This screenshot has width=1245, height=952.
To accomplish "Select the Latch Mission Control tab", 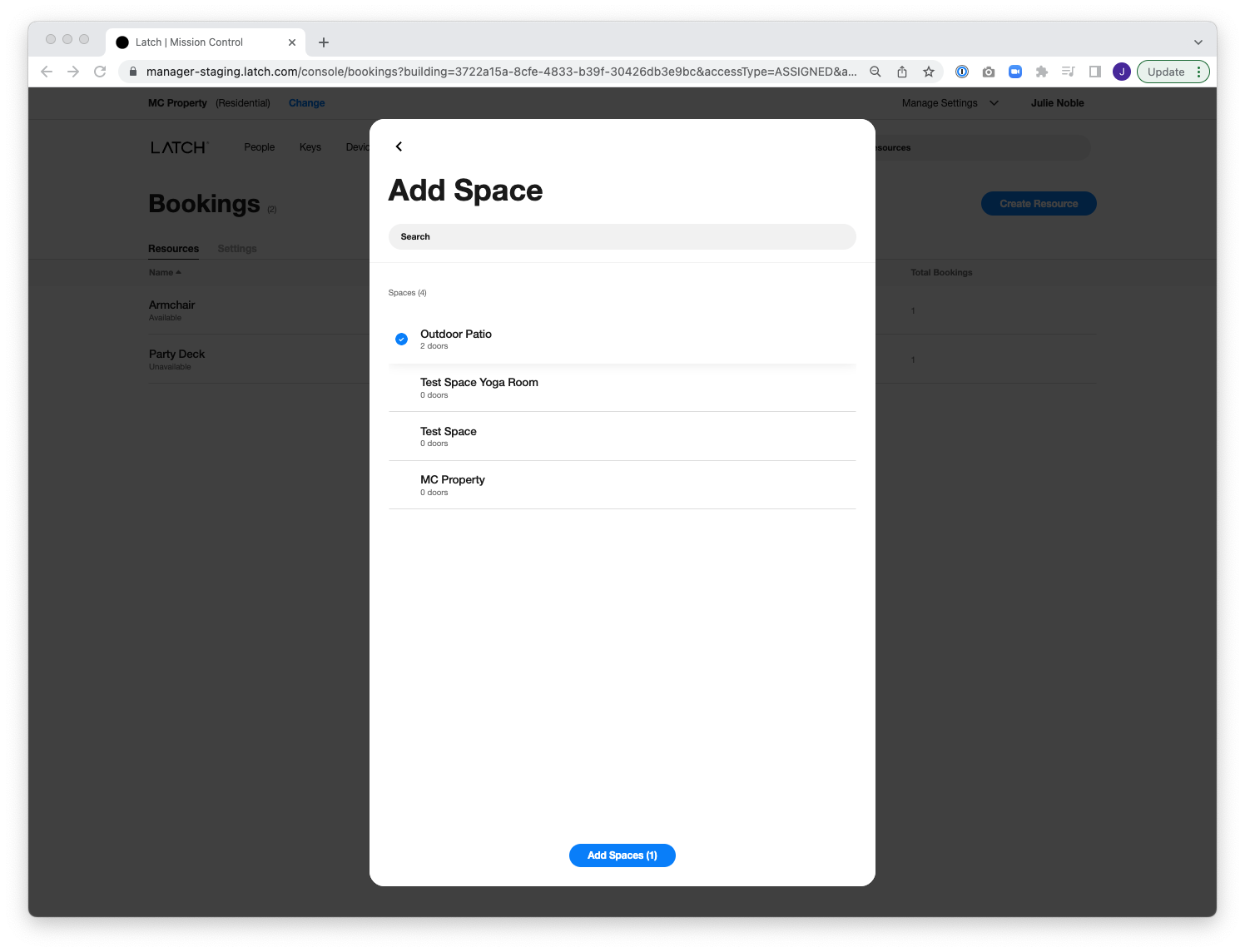I will 206,42.
